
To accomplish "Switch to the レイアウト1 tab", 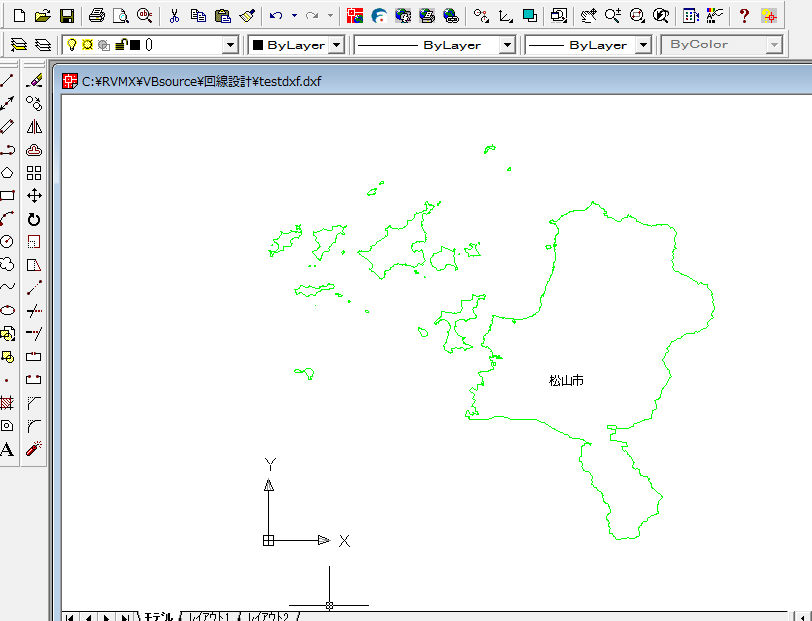I will 208,616.
